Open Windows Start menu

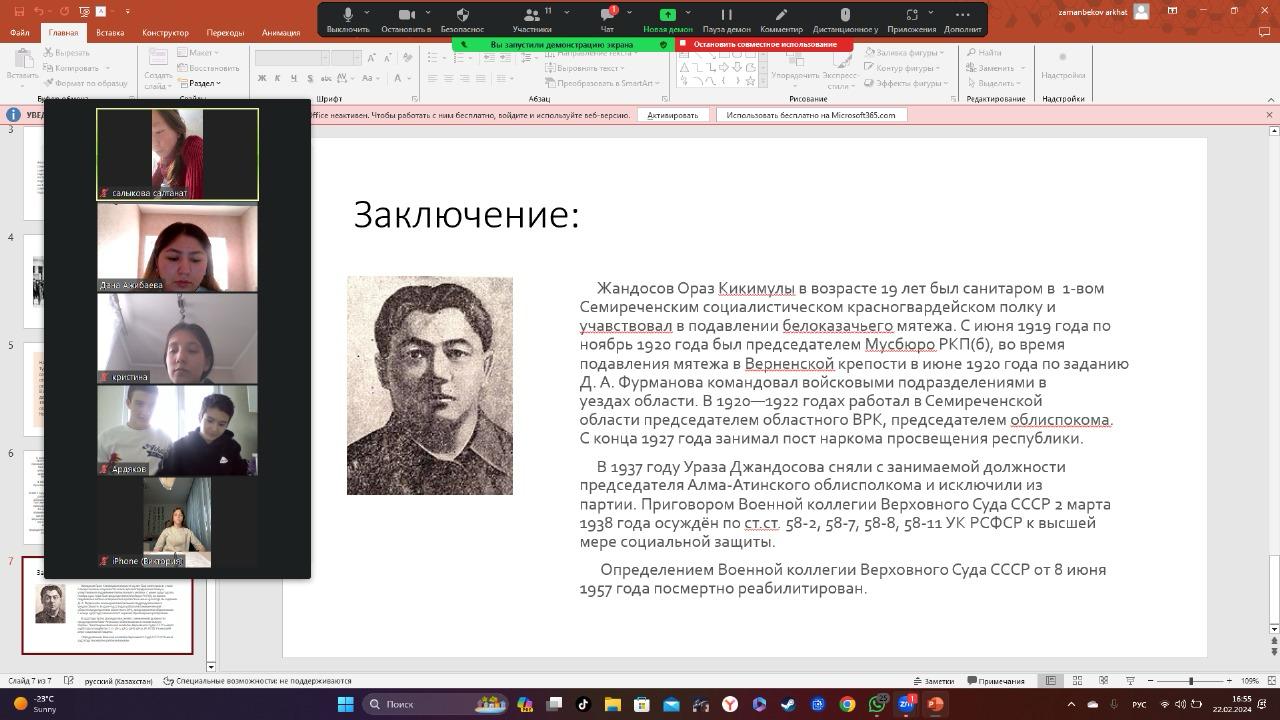tap(345, 704)
